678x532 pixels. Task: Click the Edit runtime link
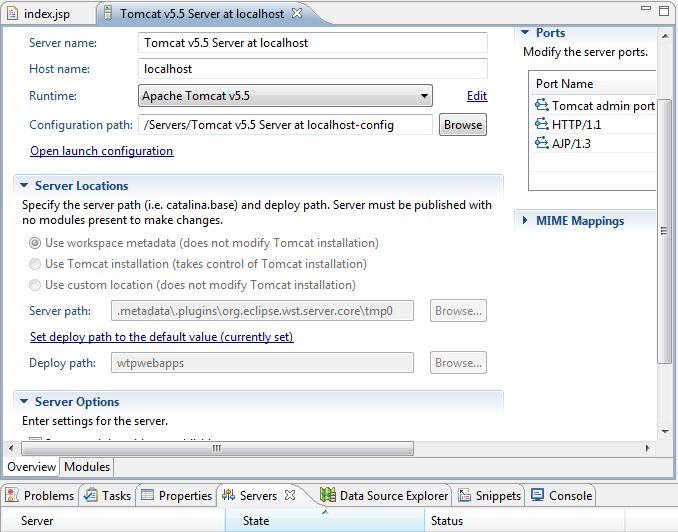tap(477, 96)
